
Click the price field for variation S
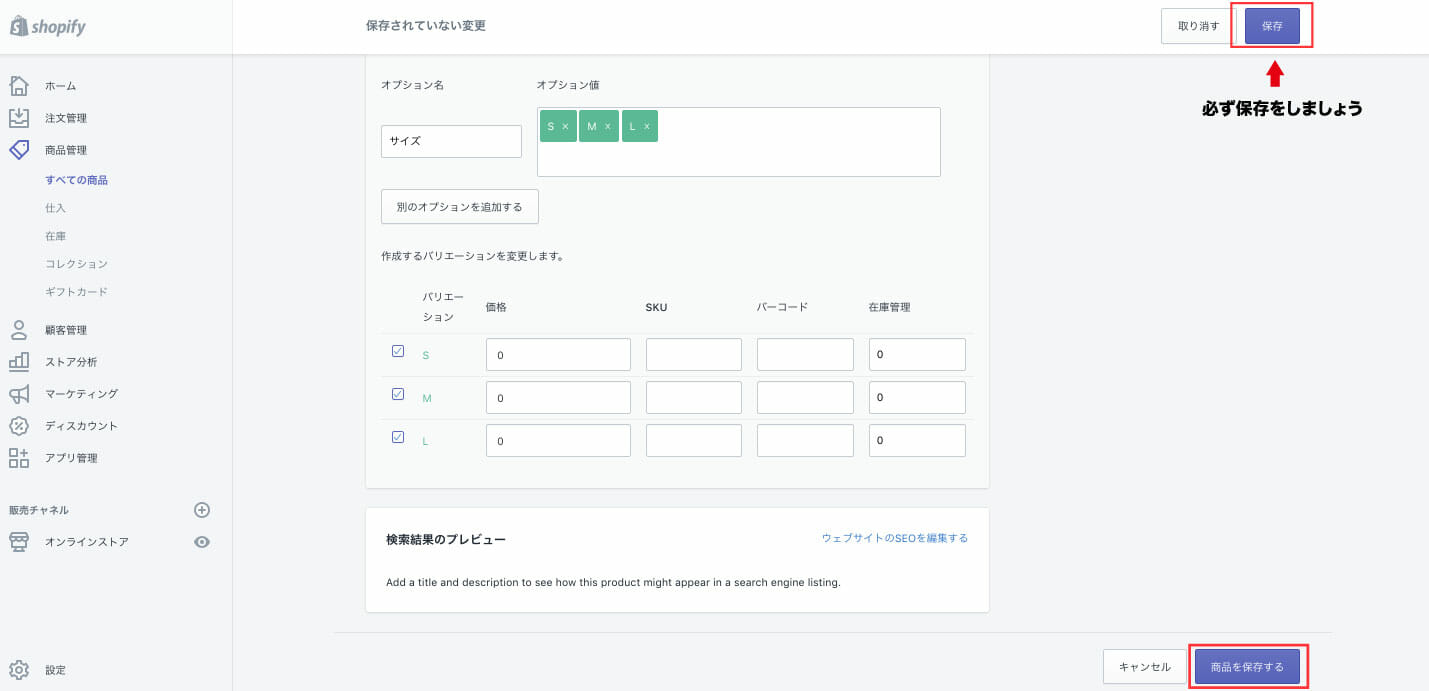tap(558, 355)
